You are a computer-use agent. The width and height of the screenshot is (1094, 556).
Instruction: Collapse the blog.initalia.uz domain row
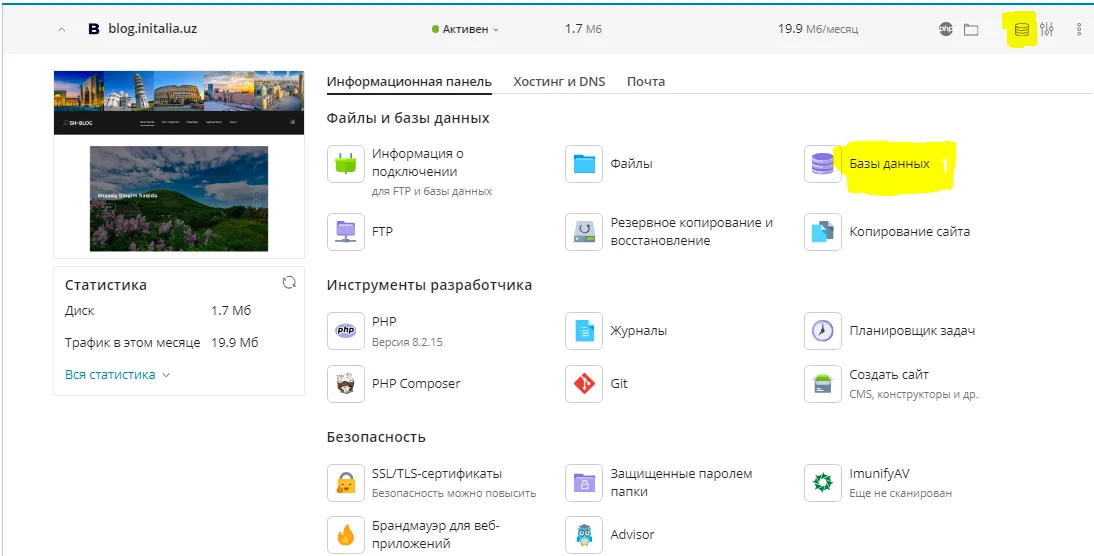click(62, 30)
